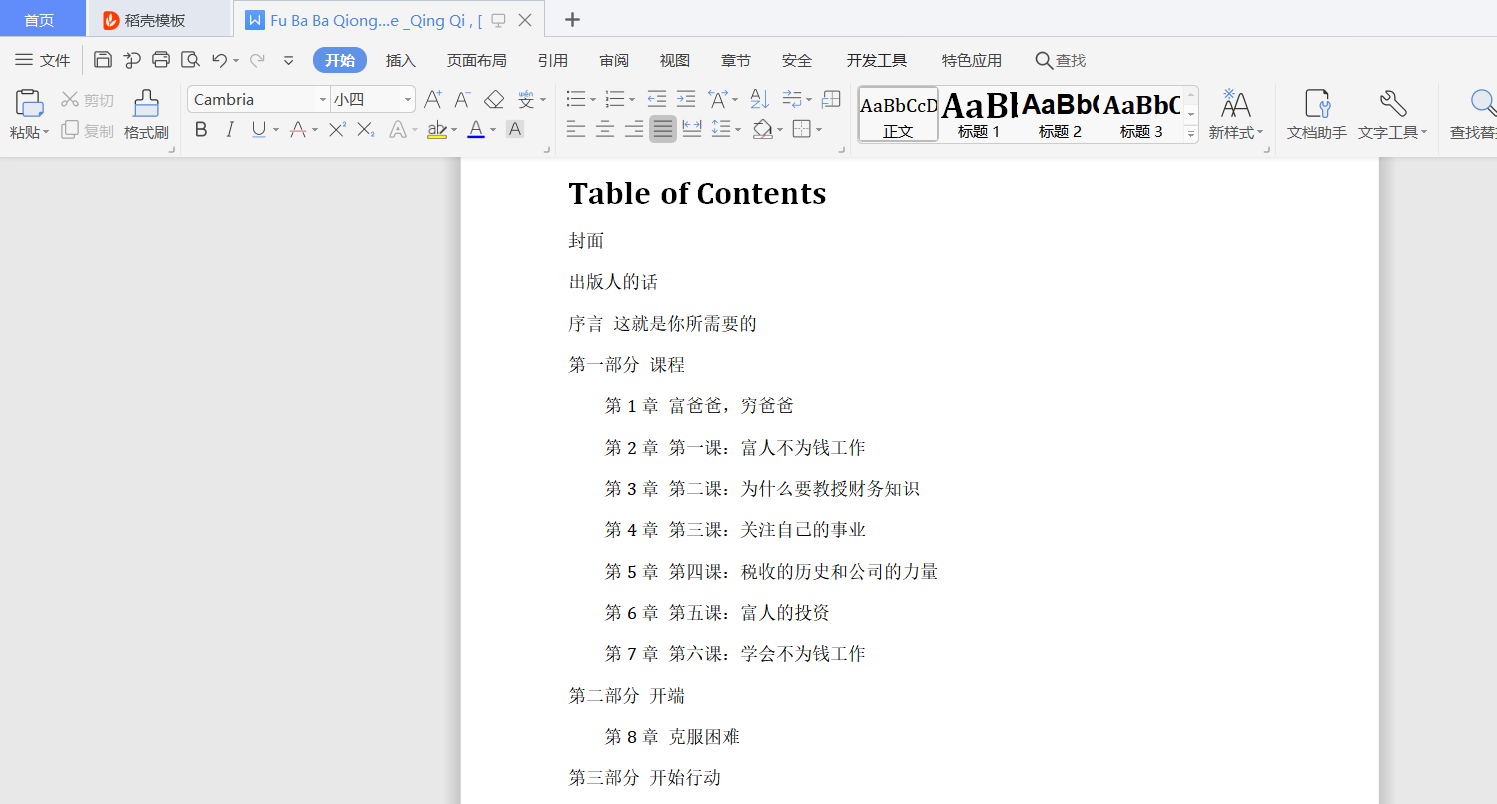1497x804 pixels.
Task: Click the pinyin guide (wén 变) icon
Action: [526, 99]
